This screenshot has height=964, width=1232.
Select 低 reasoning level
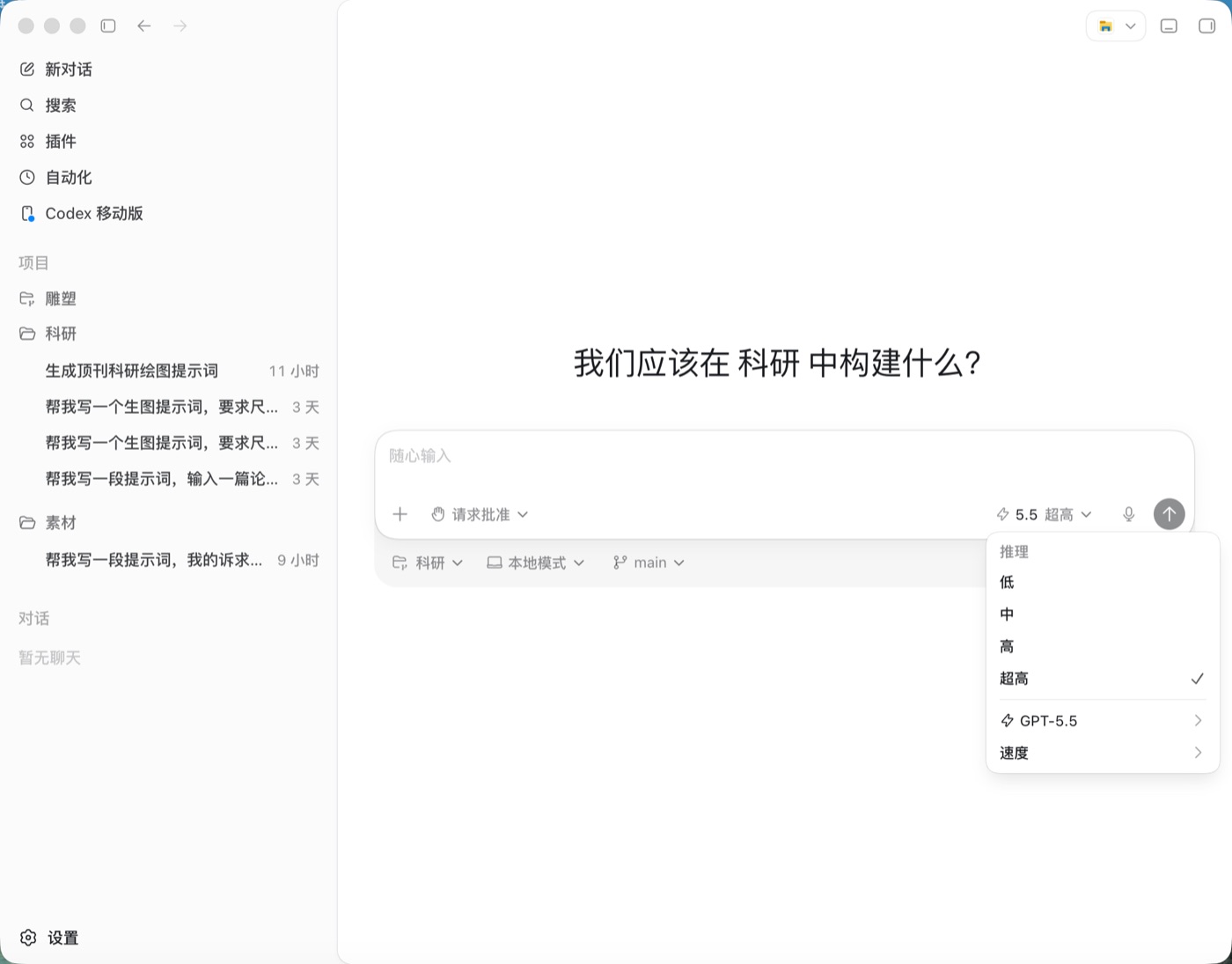point(1103,582)
